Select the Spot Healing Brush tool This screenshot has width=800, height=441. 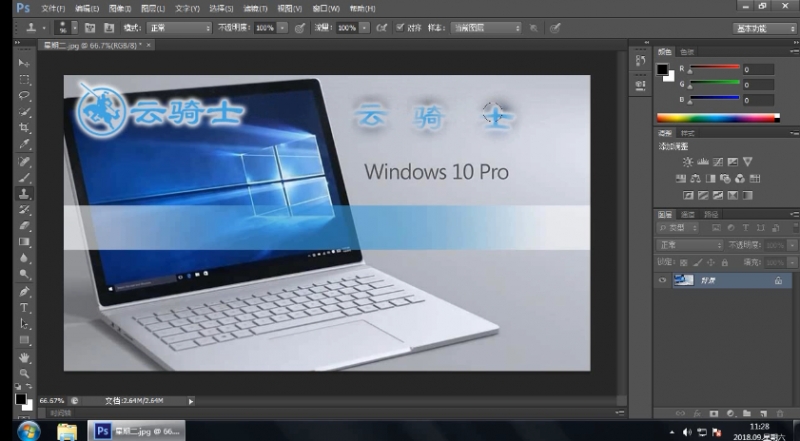point(24,161)
